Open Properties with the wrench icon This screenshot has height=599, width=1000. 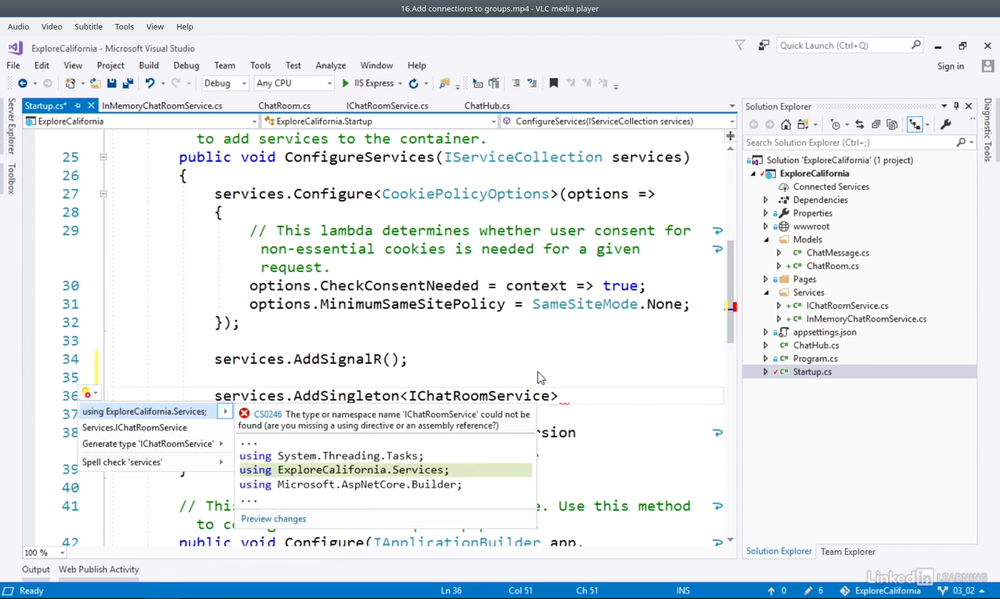point(946,124)
